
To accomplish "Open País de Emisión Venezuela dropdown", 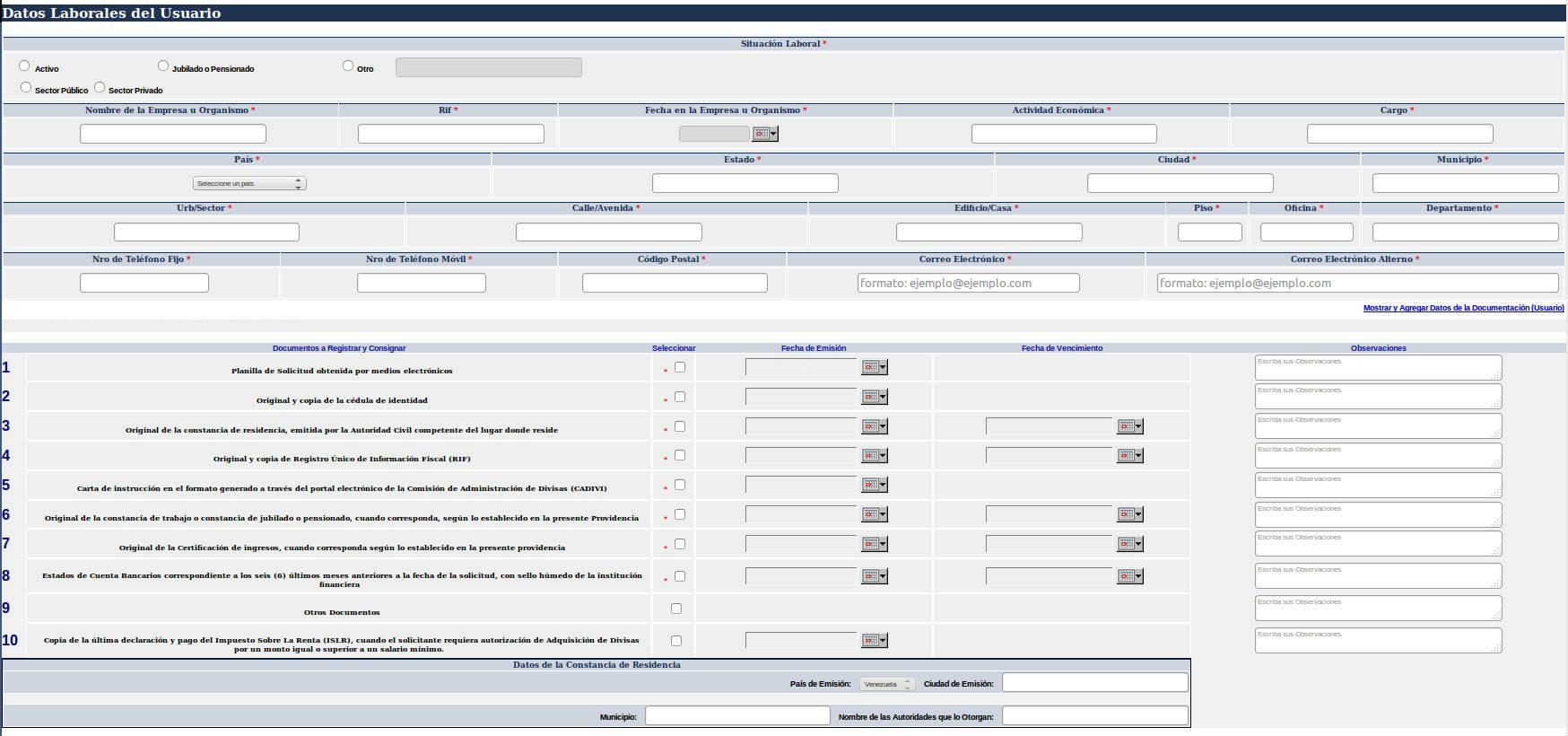I will click(x=887, y=684).
